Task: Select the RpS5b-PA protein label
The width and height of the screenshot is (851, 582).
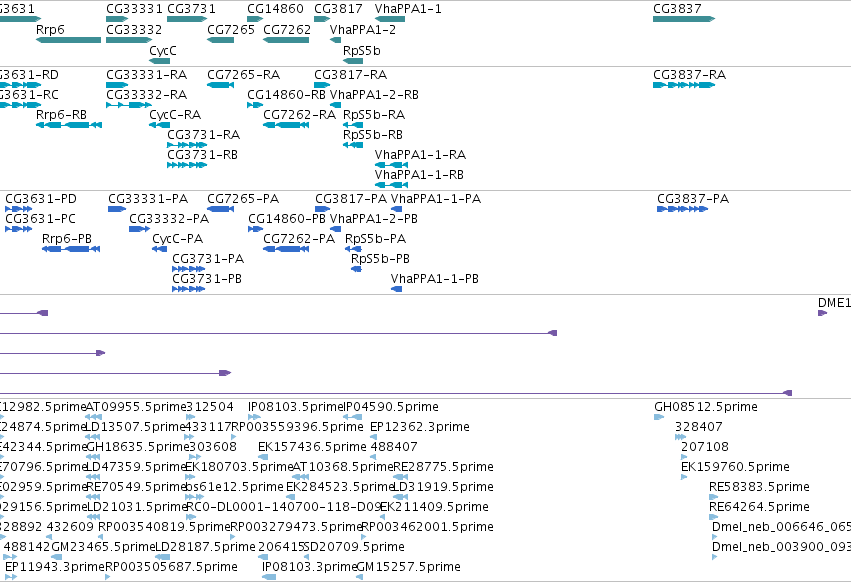Action: [376, 239]
